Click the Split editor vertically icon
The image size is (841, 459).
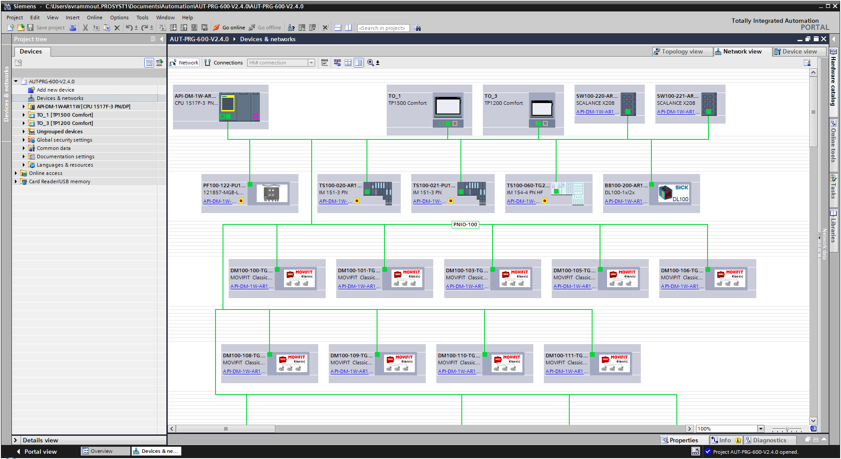[348, 27]
